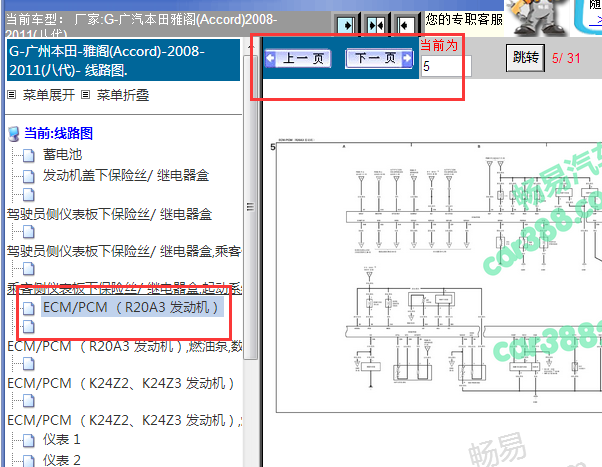
Task: Open the 蓄电池 tree item
Action: click(63, 154)
